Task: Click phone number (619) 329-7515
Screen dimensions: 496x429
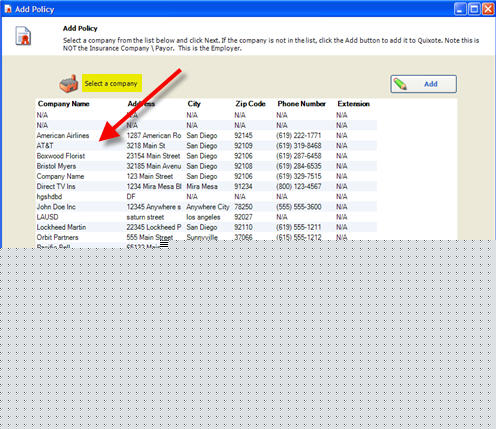Action: click(299, 176)
